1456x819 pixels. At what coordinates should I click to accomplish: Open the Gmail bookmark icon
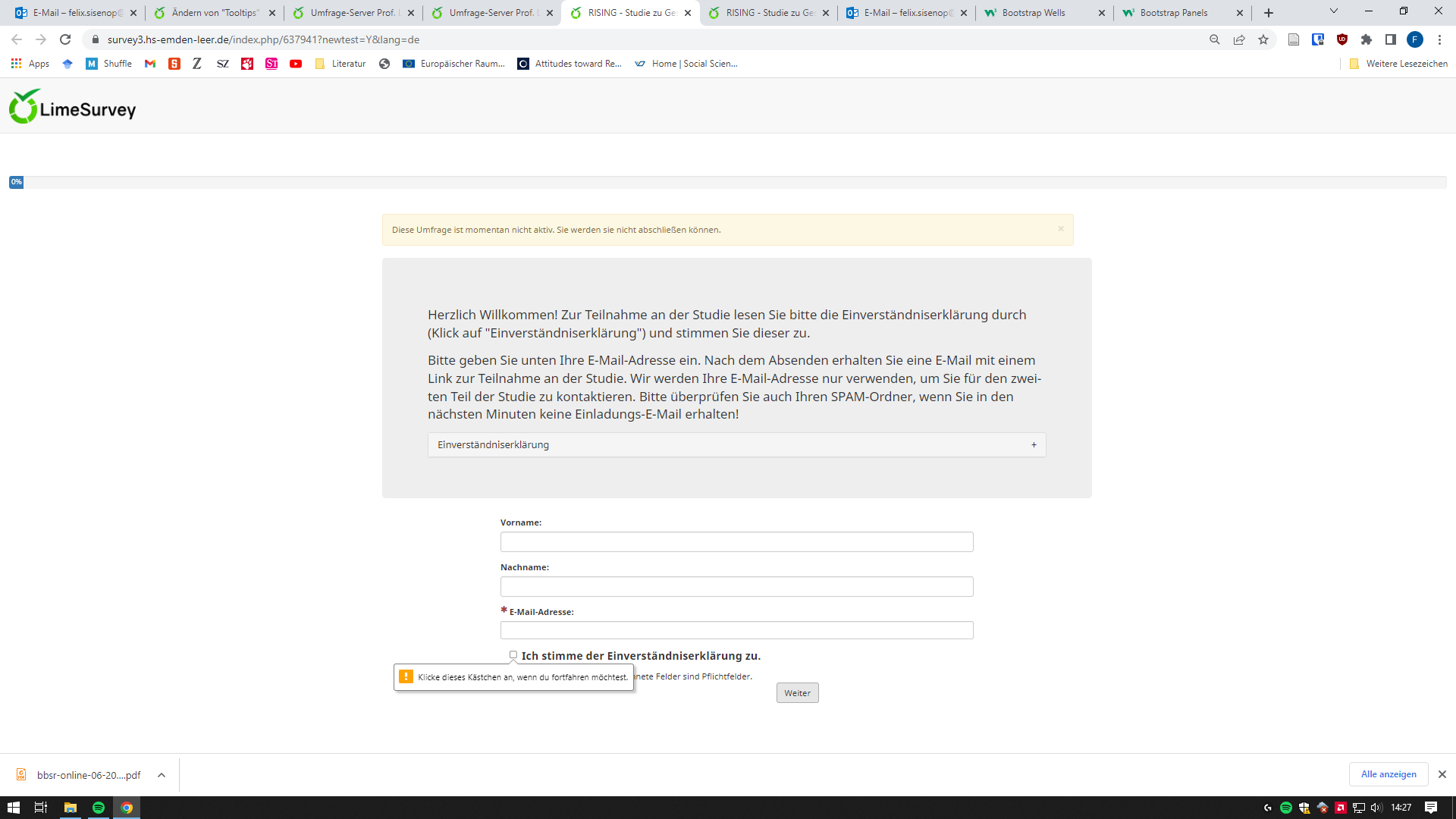pos(150,64)
